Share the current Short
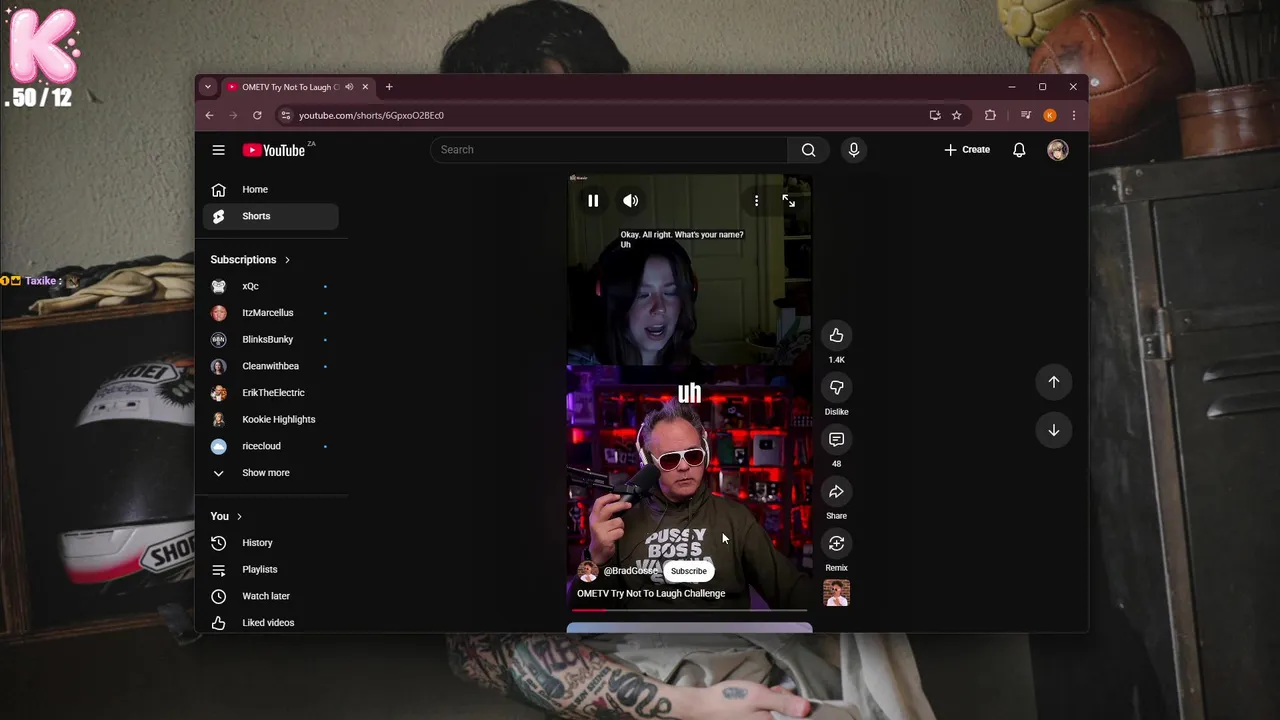The height and width of the screenshot is (720, 1280). [x=836, y=492]
